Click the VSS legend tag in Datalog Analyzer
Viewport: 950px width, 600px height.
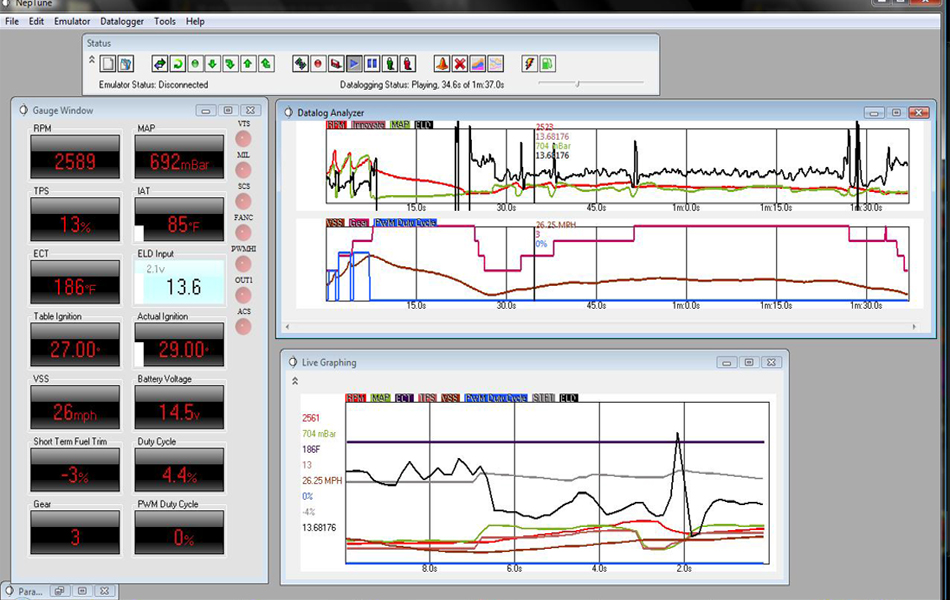[335, 223]
